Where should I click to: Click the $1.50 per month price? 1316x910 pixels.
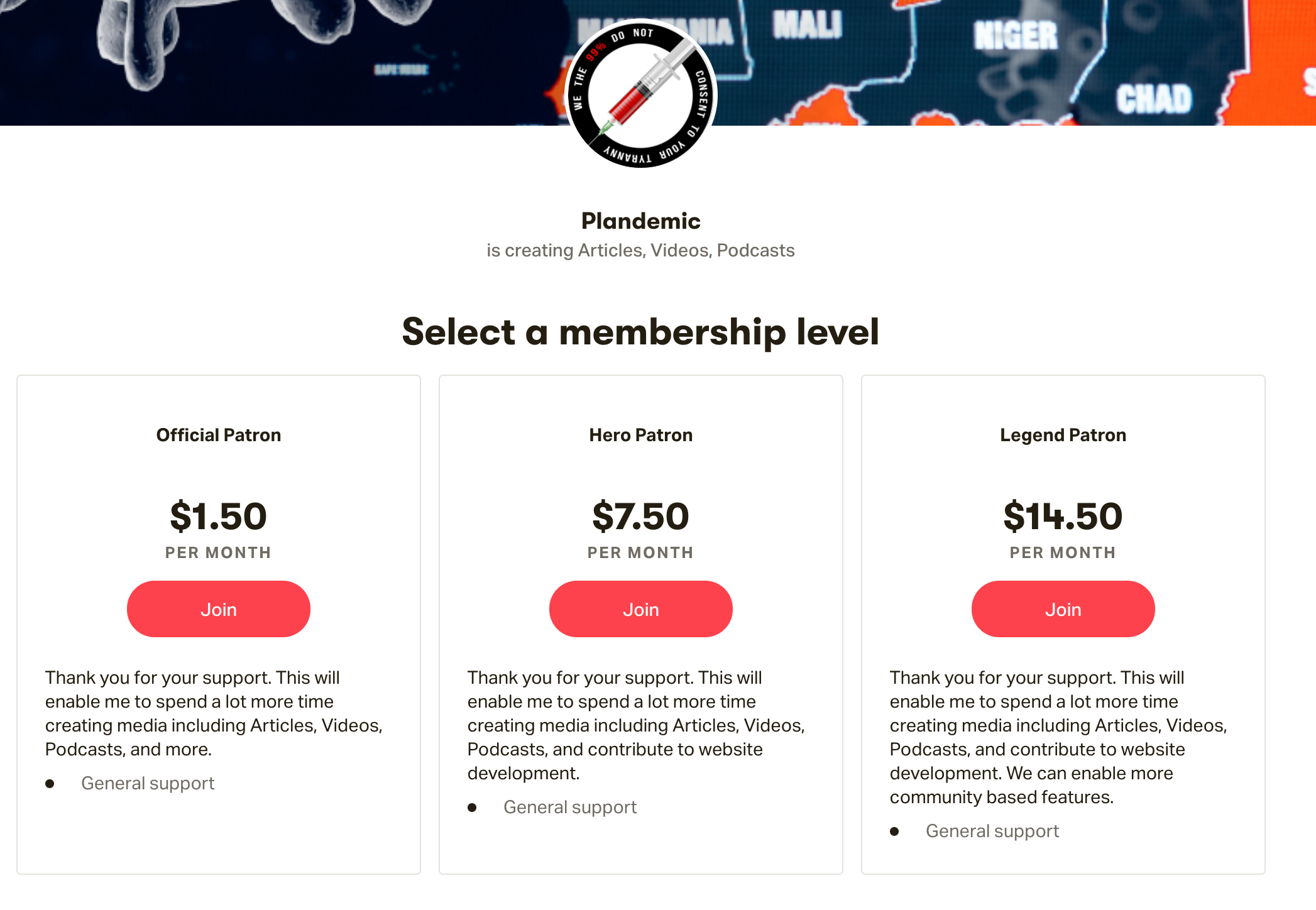[x=218, y=516]
